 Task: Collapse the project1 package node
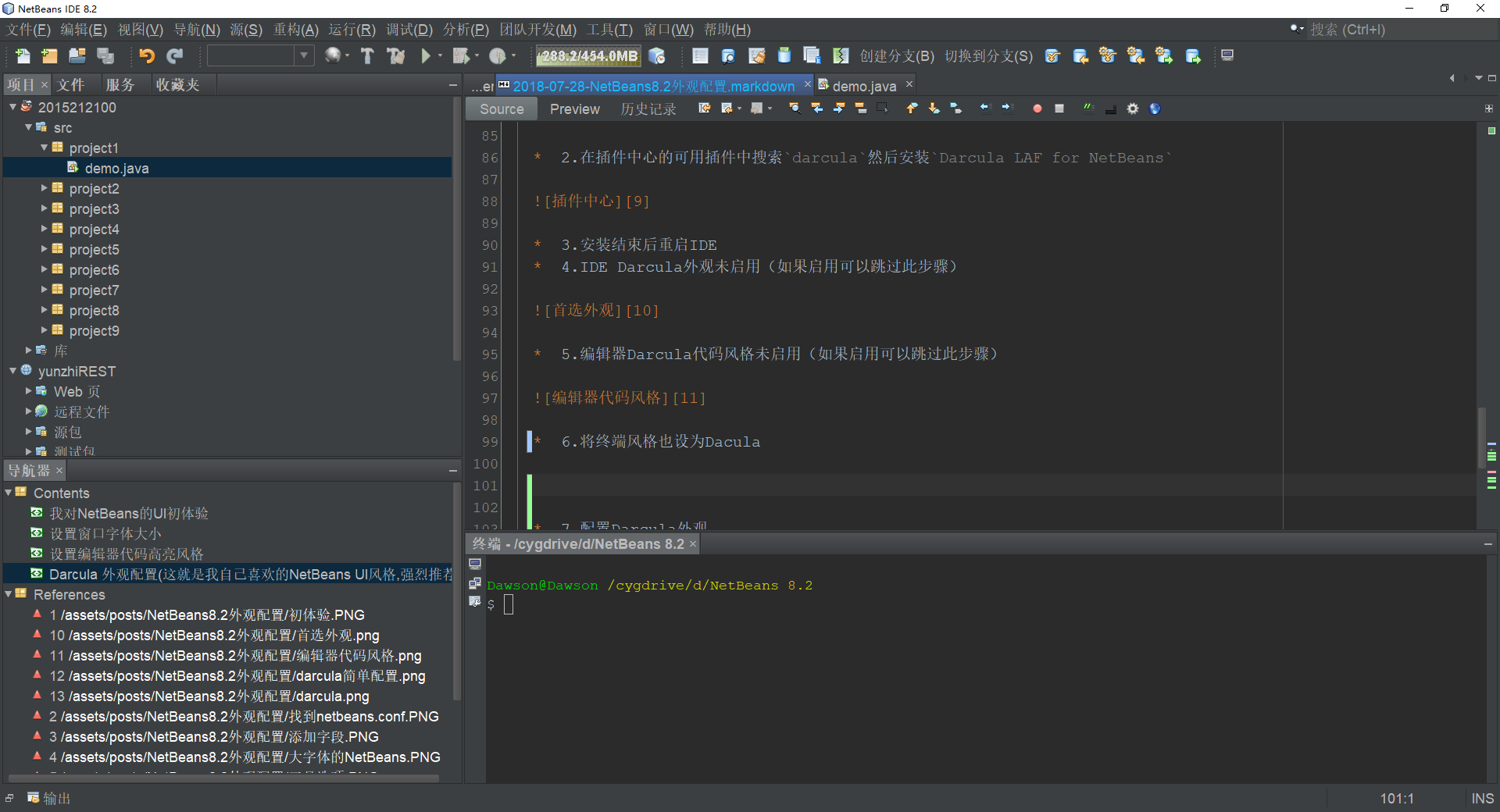45,148
